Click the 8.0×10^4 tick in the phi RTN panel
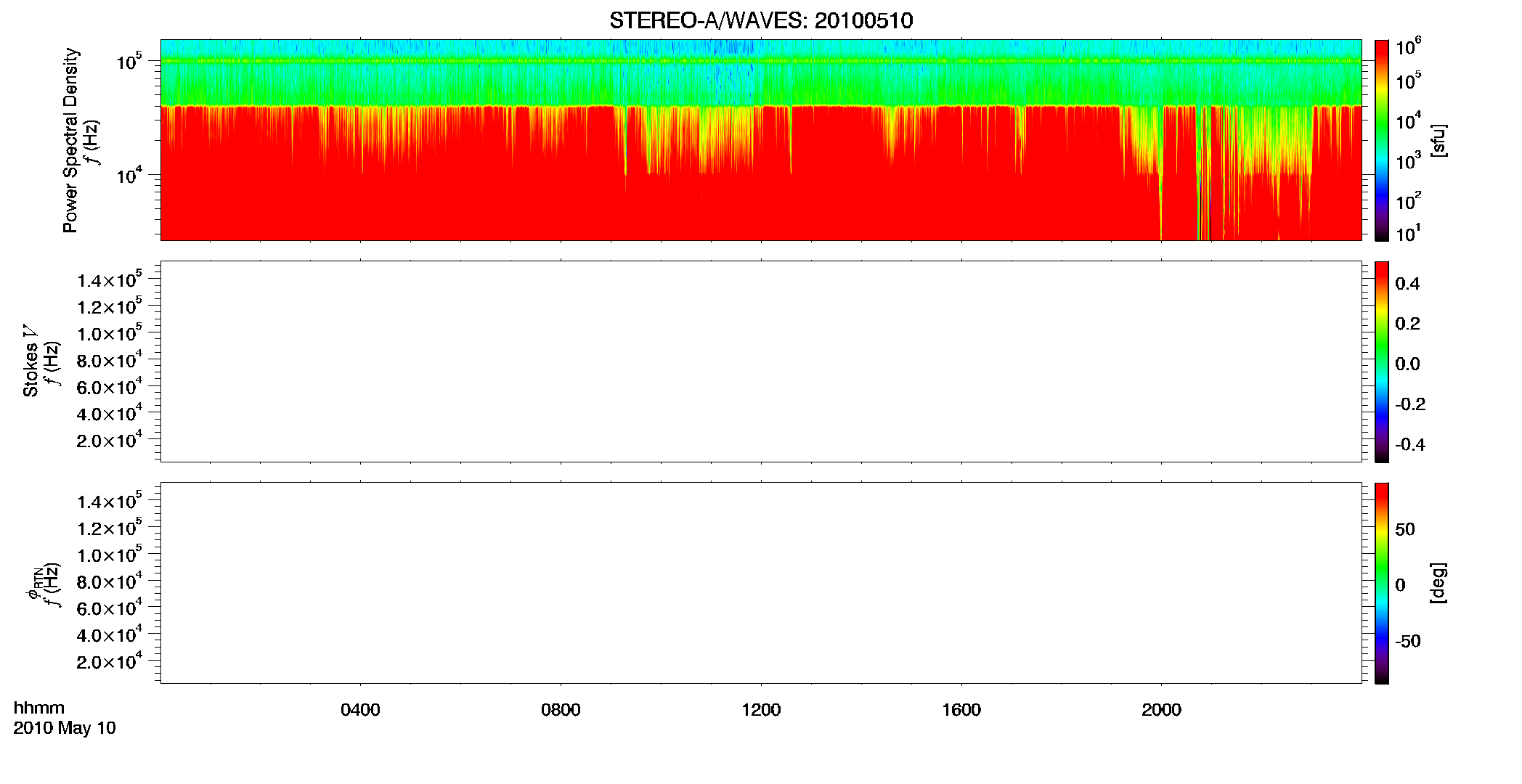This screenshot has width=1522, height=784. tap(109, 581)
